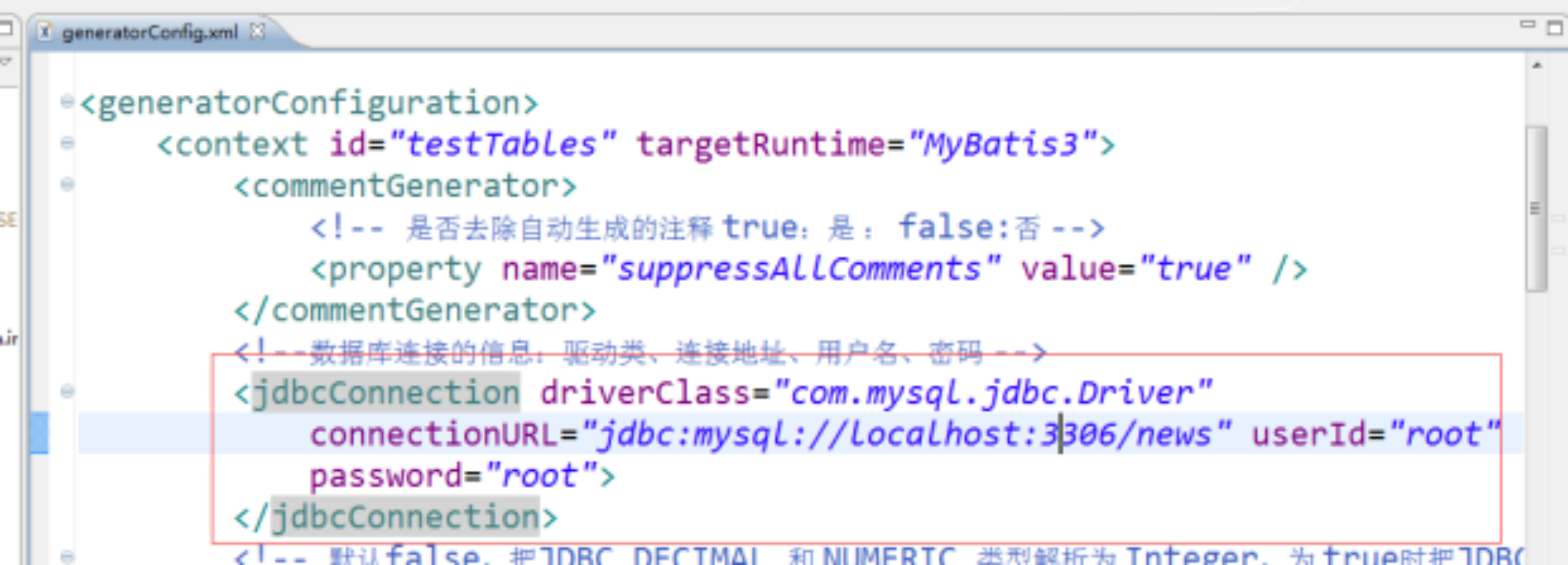The height and width of the screenshot is (565, 1568).
Task: Collapse the generatorConfiguration element fold
Action: [x=67, y=101]
